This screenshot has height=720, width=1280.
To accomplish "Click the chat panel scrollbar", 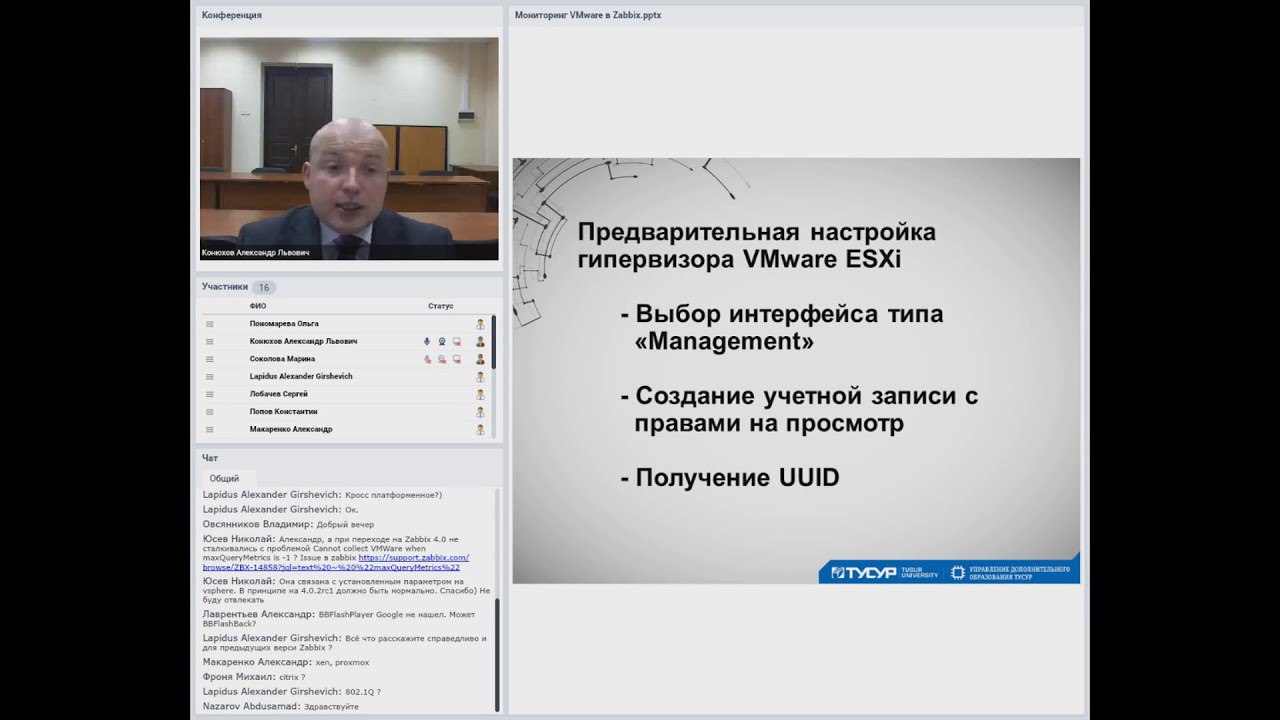I will (x=497, y=654).
